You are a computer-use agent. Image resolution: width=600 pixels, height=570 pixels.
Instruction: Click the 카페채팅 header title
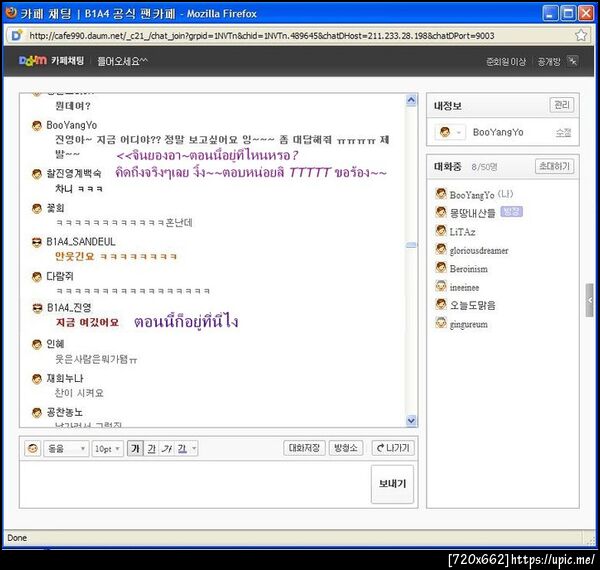(67, 60)
